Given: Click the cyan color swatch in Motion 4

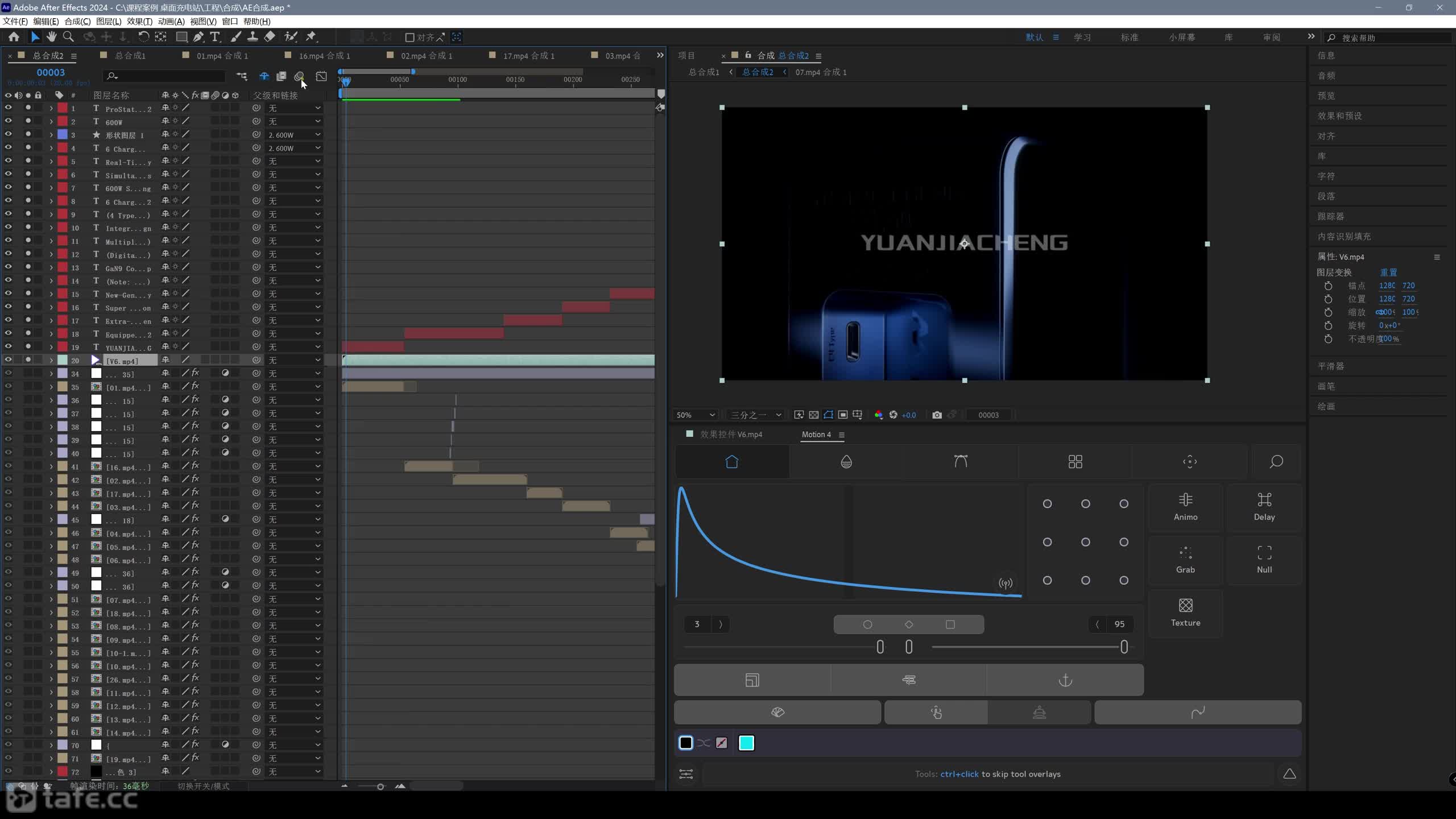Looking at the screenshot, I should tap(746, 743).
